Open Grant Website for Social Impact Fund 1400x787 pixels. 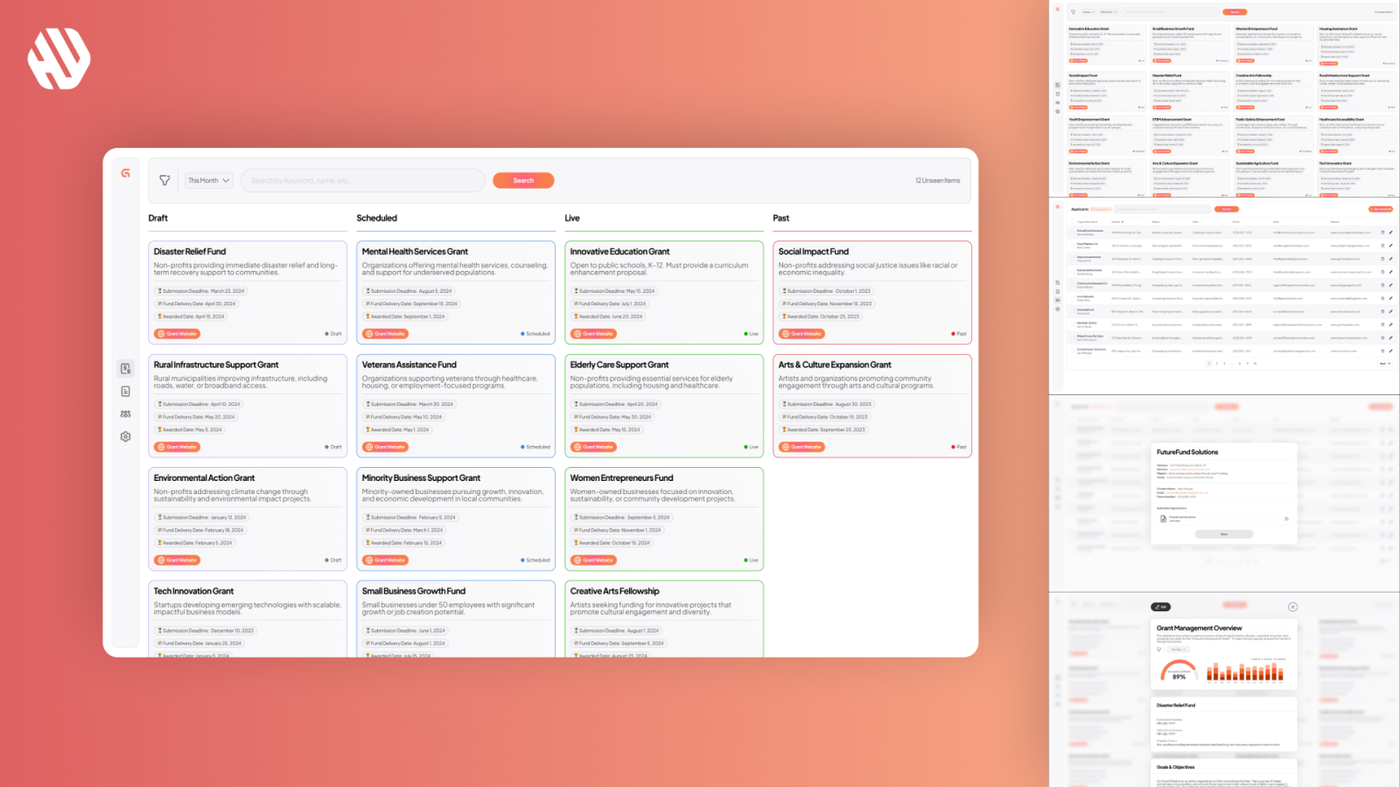point(802,334)
